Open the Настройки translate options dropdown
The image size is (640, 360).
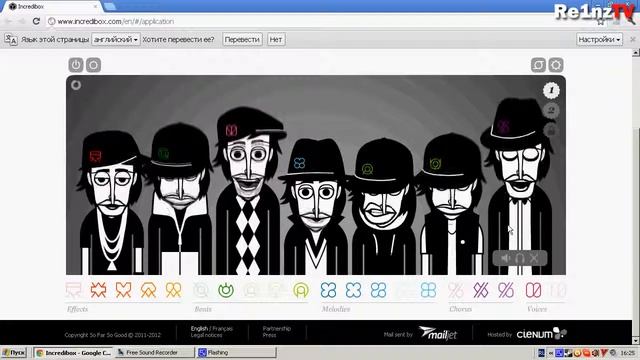(x=599, y=40)
